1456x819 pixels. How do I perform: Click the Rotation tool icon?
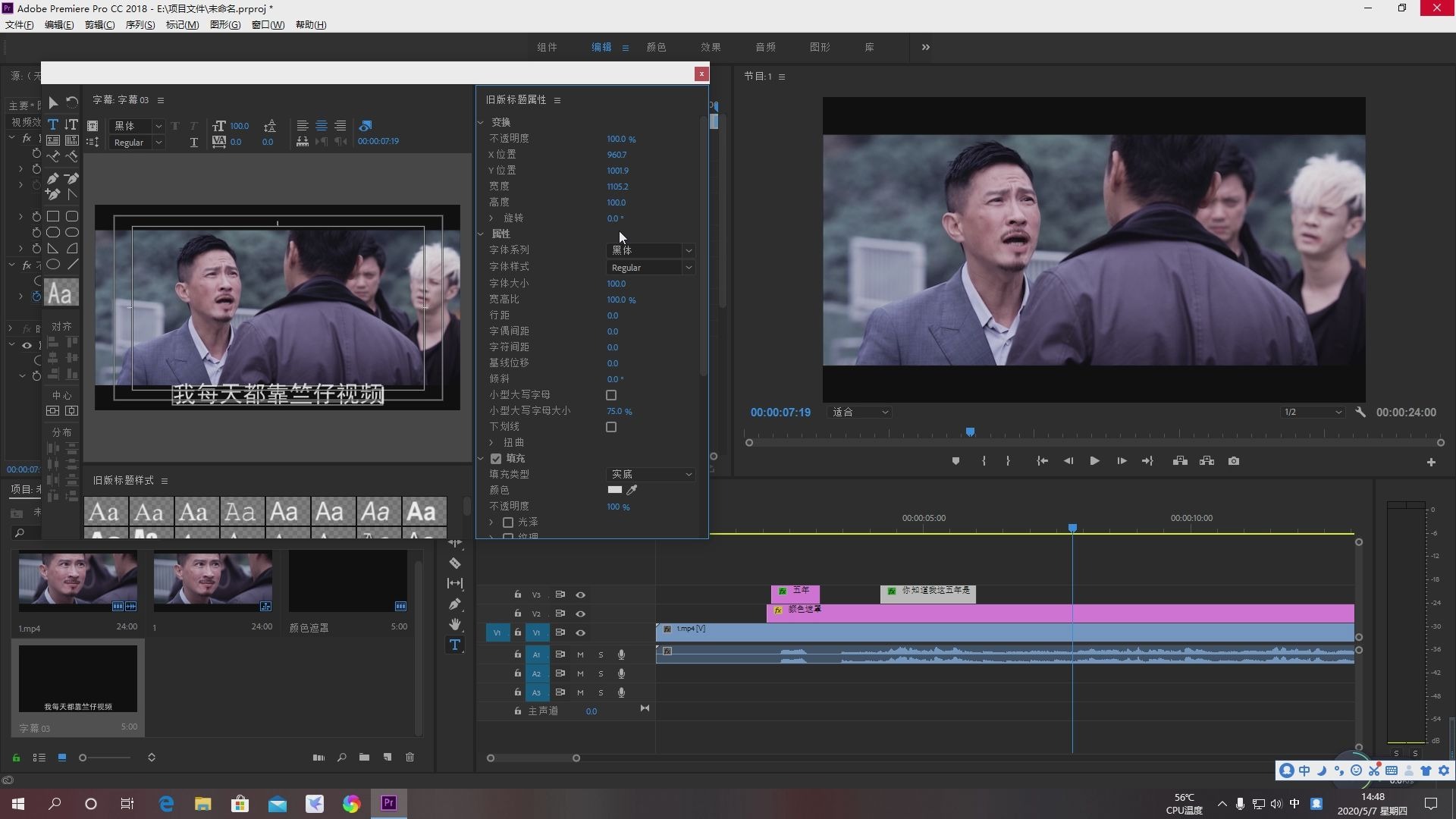coord(72,102)
